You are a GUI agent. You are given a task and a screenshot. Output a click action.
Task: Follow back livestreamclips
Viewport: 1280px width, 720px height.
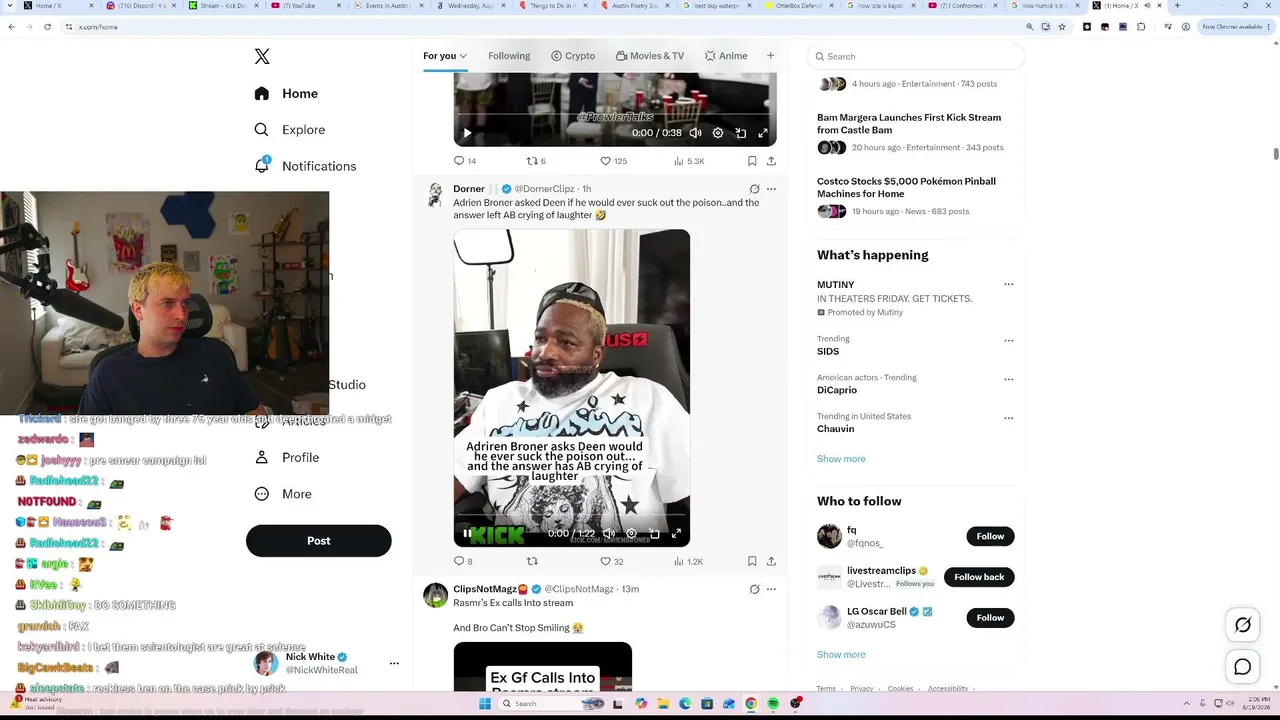pos(979,577)
